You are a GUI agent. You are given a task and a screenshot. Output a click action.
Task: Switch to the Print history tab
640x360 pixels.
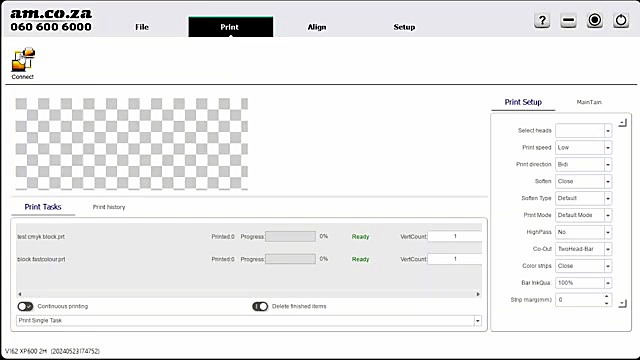click(109, 207)
